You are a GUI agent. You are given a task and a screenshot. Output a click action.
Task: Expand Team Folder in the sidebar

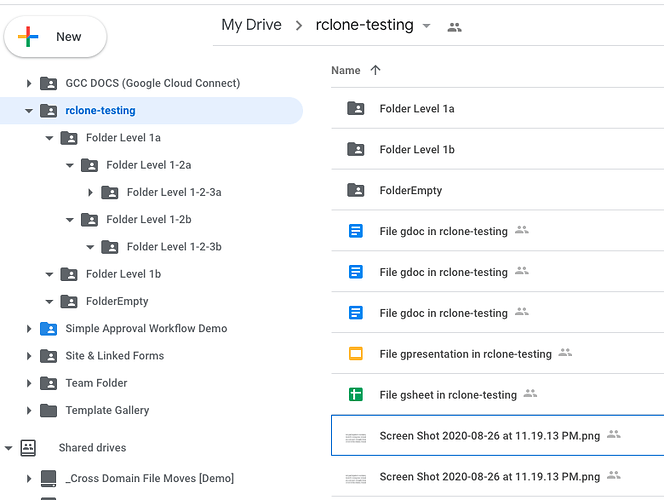28,383
